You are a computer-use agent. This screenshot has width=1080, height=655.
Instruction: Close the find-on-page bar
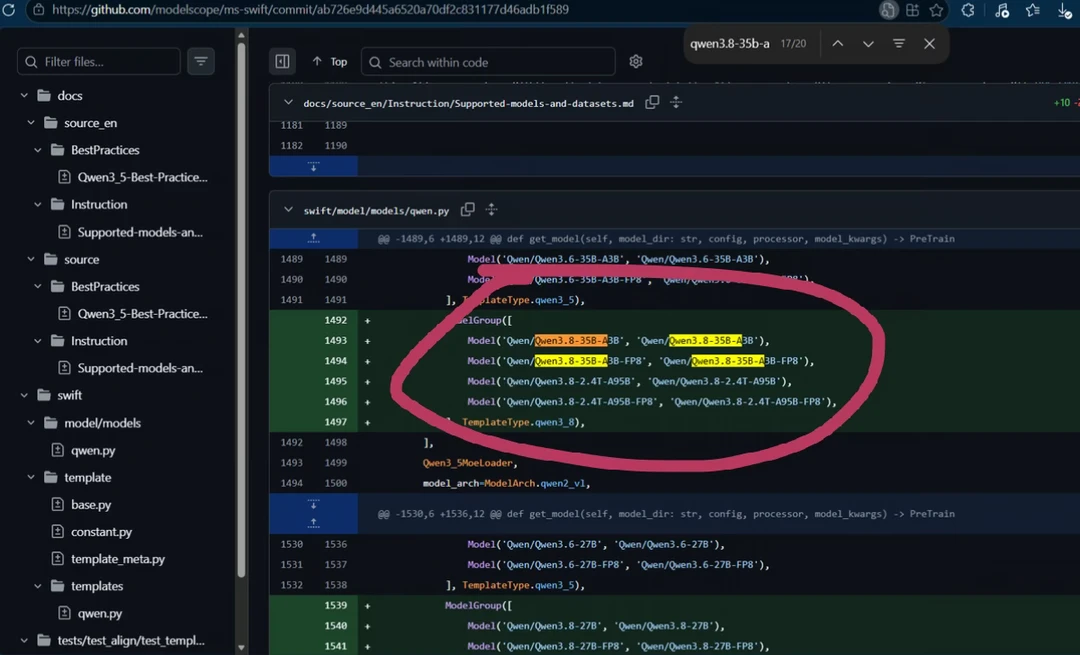929,43
